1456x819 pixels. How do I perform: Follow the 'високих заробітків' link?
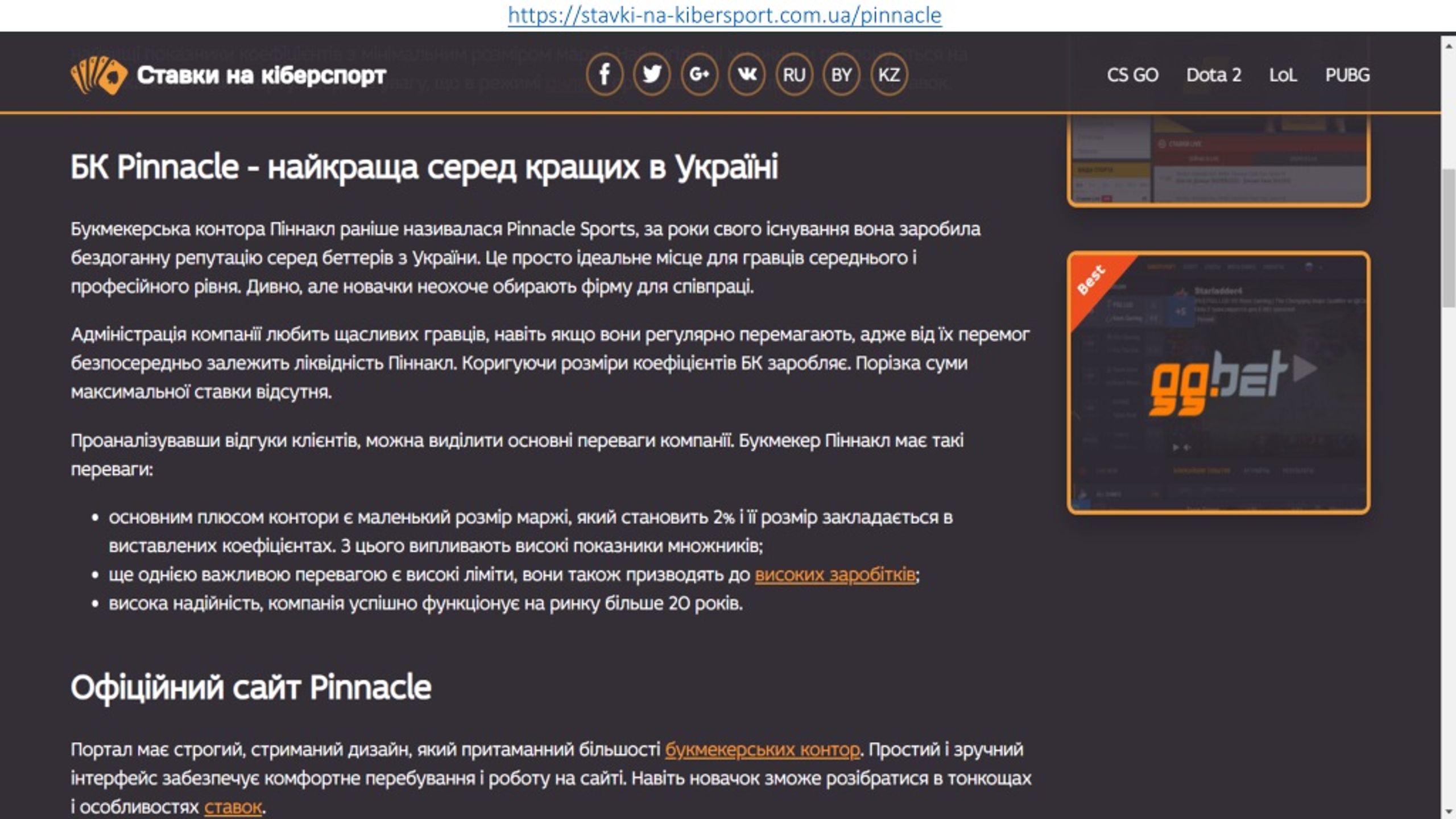(x=835, y=574)
